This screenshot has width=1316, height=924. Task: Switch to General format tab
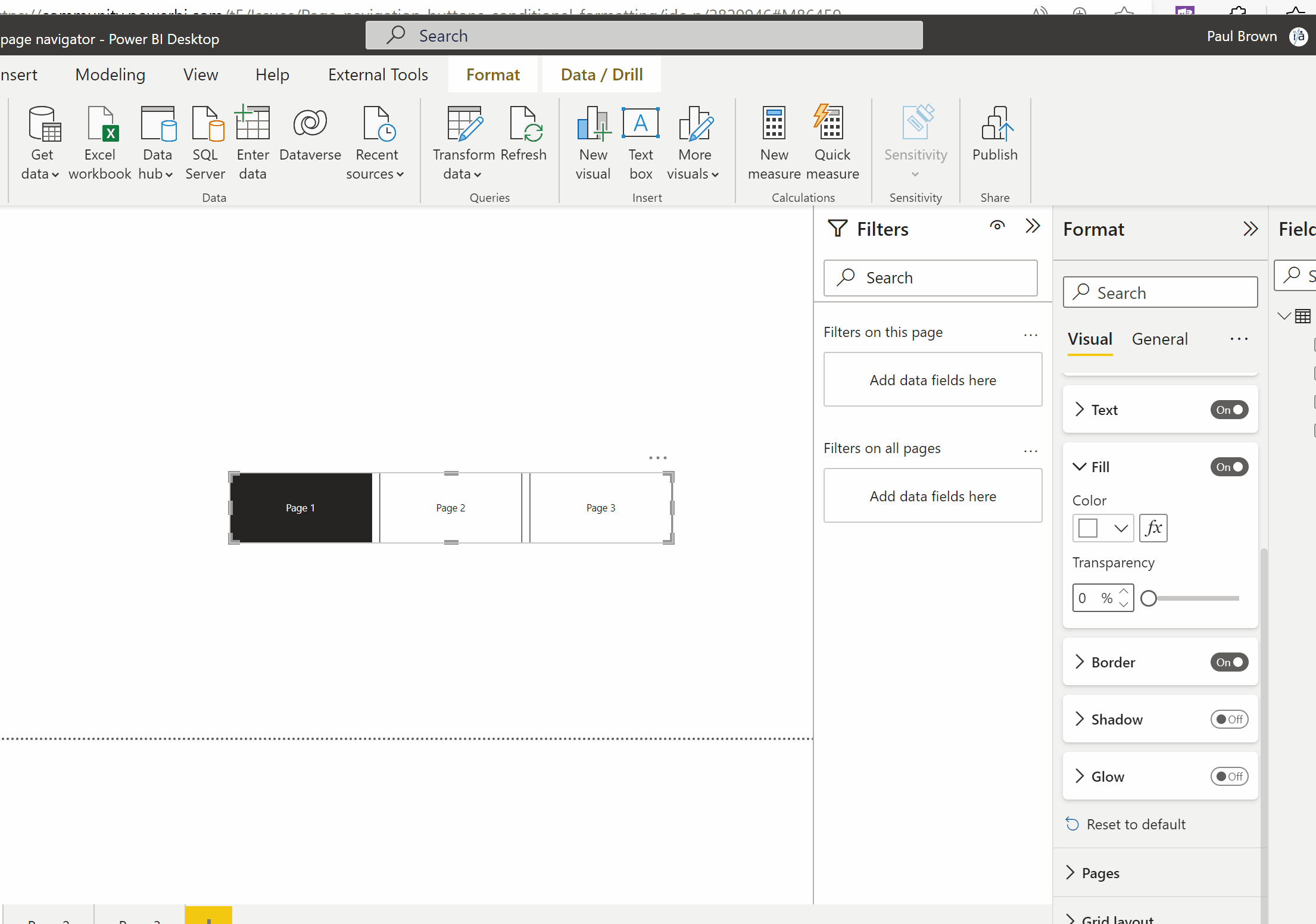(1159, 339)
